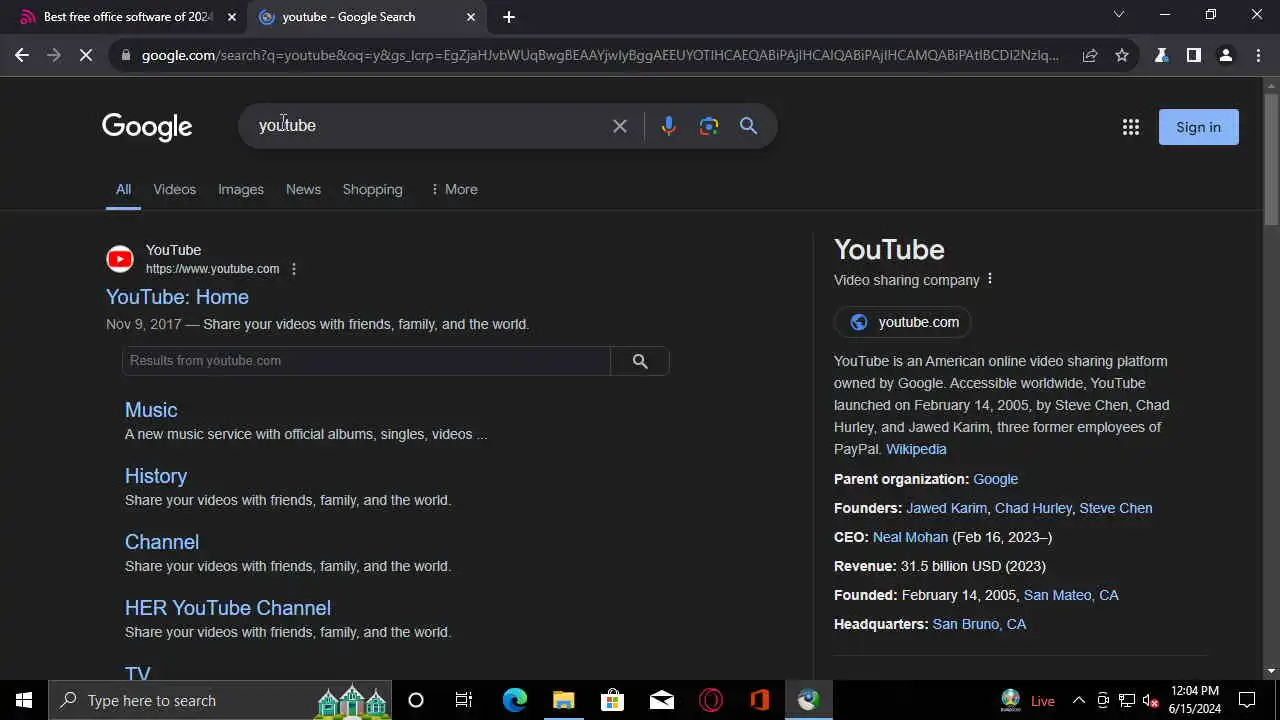Open the San Bruno, CA link
This screenshot has height=720, width=1280.
(979, 624)
